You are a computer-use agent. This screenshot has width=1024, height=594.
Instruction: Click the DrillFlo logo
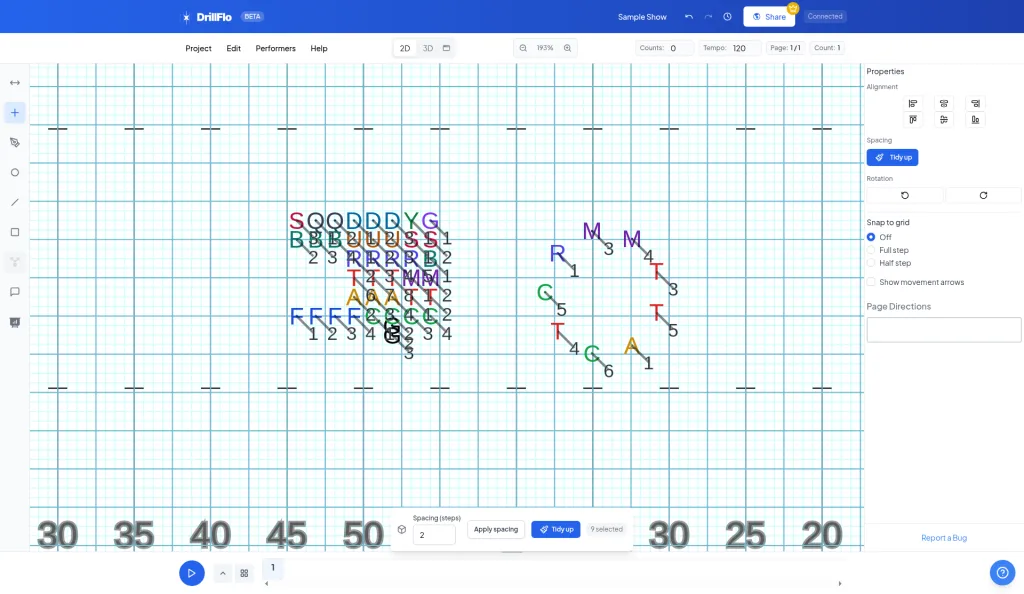click(x=206, y=17)
